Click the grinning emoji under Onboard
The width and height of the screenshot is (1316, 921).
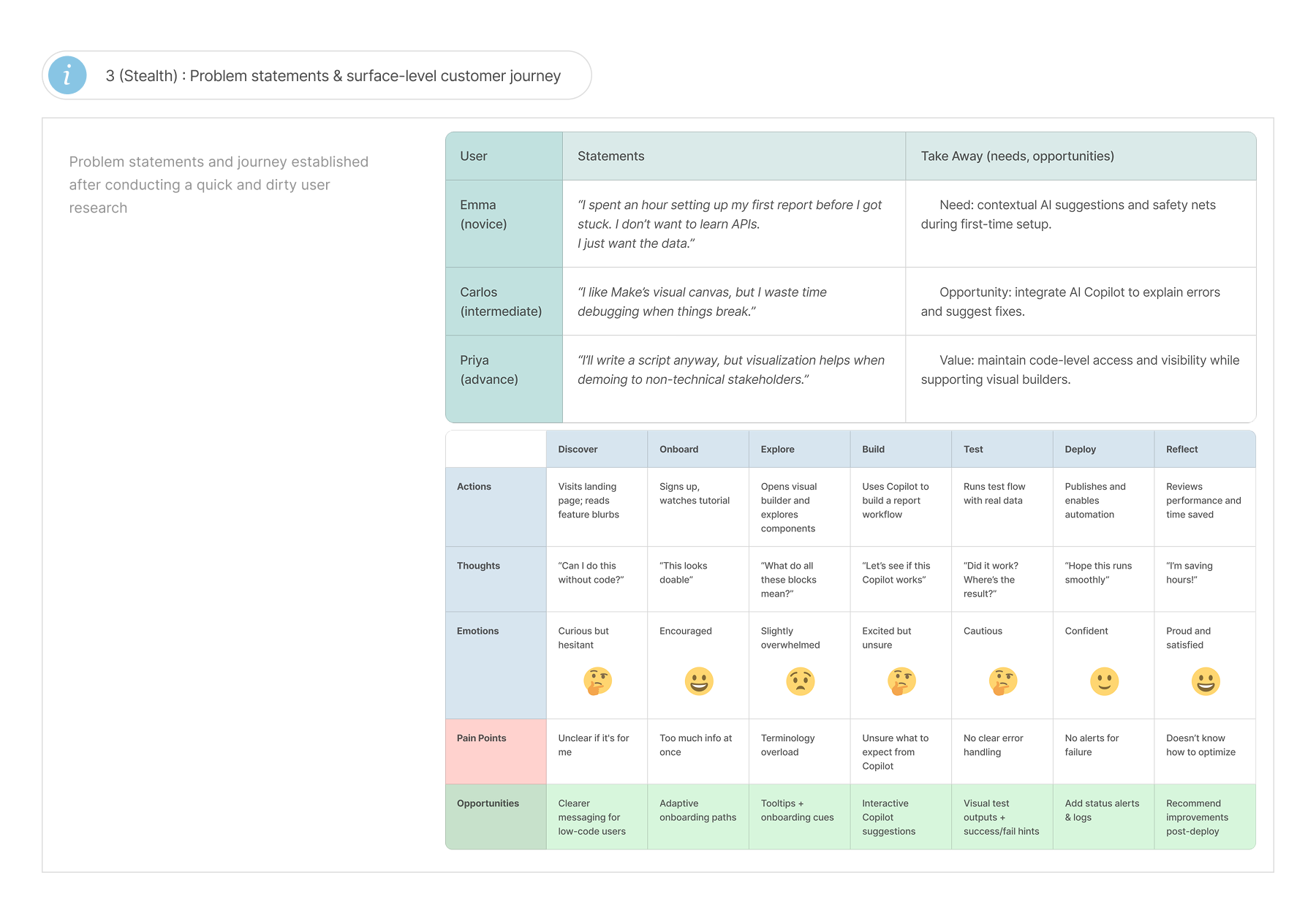pyautogui.click(x=699, y=681)
